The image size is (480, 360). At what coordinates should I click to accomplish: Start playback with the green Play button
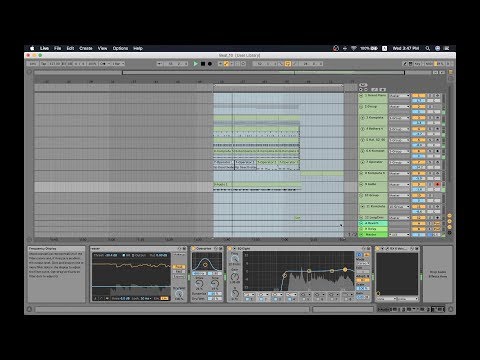click(x=196, y=64)
